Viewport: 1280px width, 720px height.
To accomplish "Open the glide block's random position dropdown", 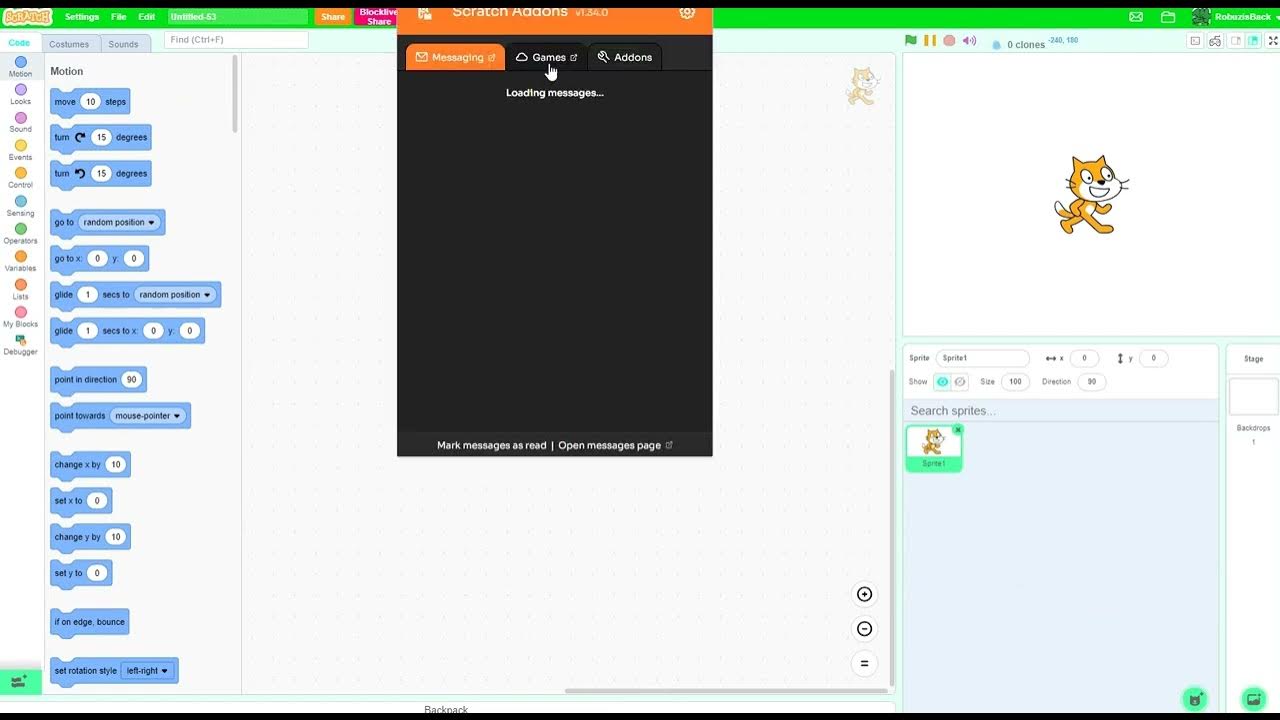I will click(x=175, y=295).
